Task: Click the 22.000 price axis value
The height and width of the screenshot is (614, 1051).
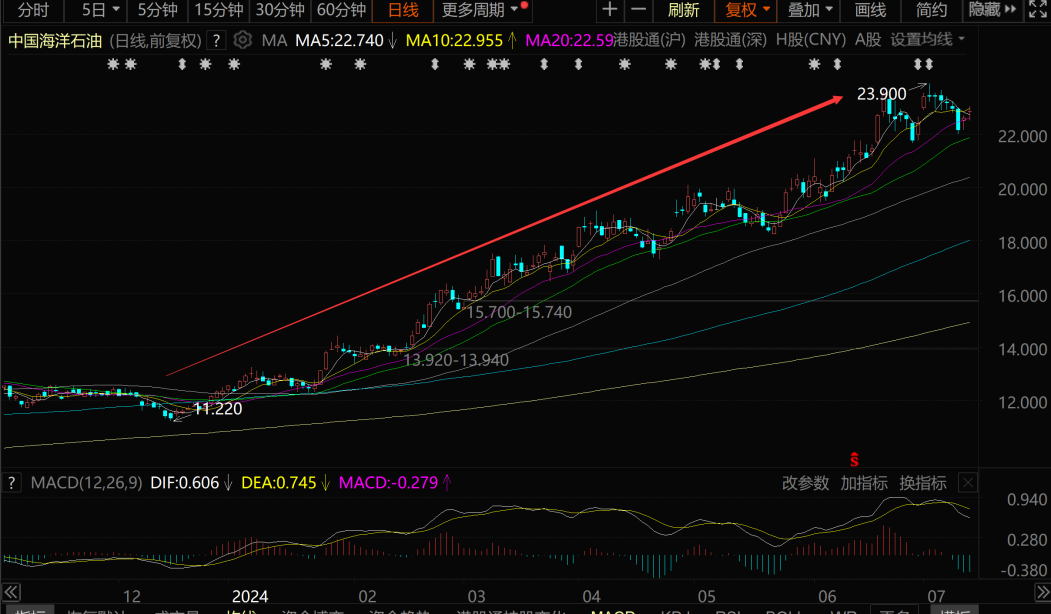Action: [x=1022, y=137]
